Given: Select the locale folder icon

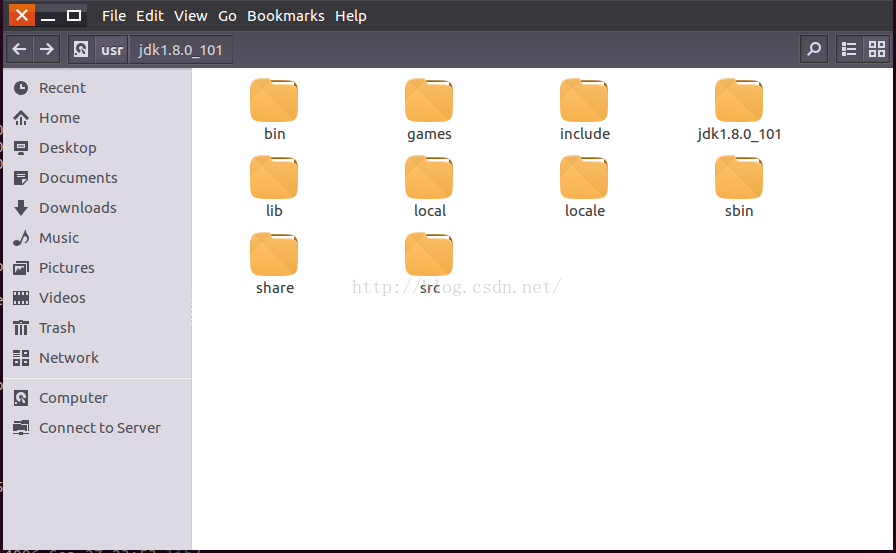Looking at the screenshot, I should click(584, 178).
